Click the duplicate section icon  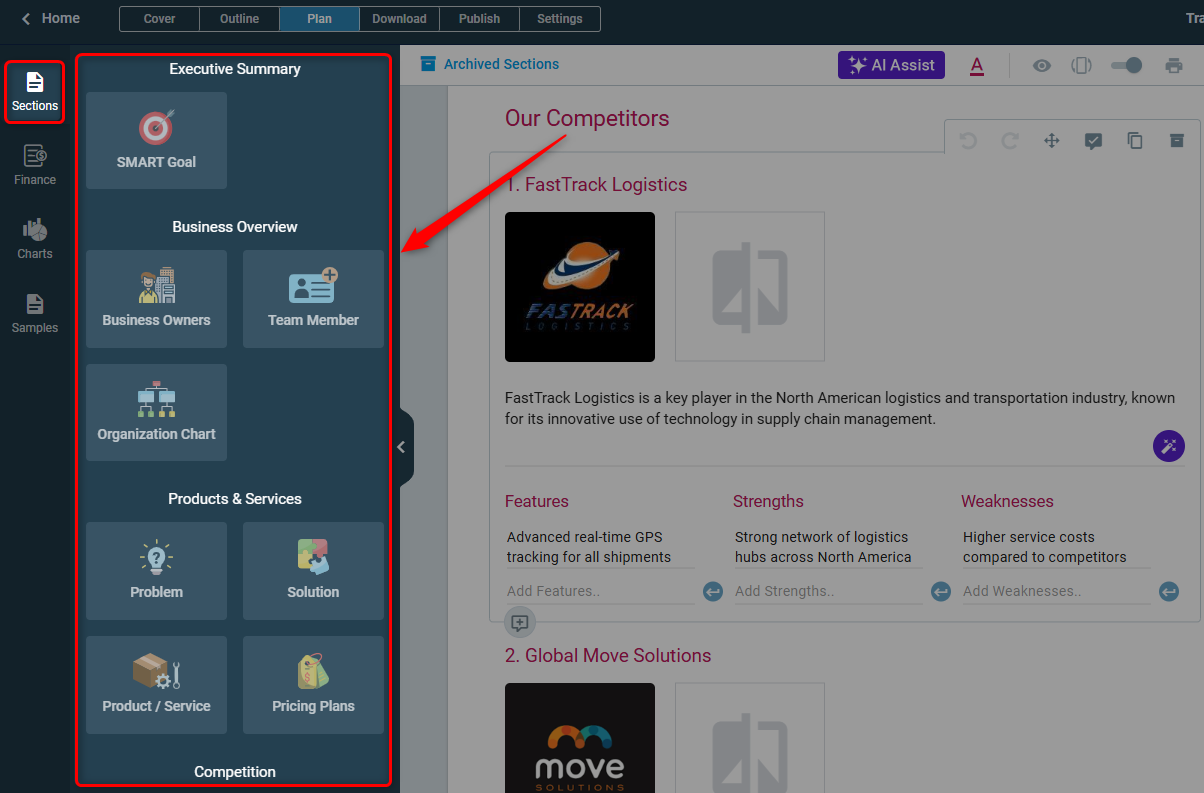1135,141
